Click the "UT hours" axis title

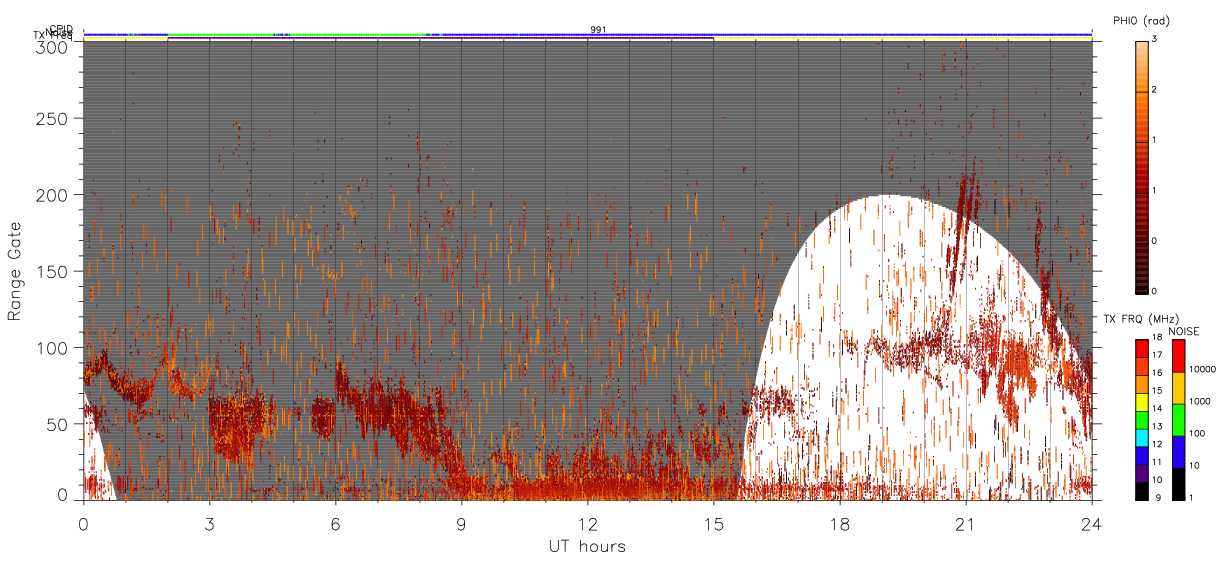(587, 546)
